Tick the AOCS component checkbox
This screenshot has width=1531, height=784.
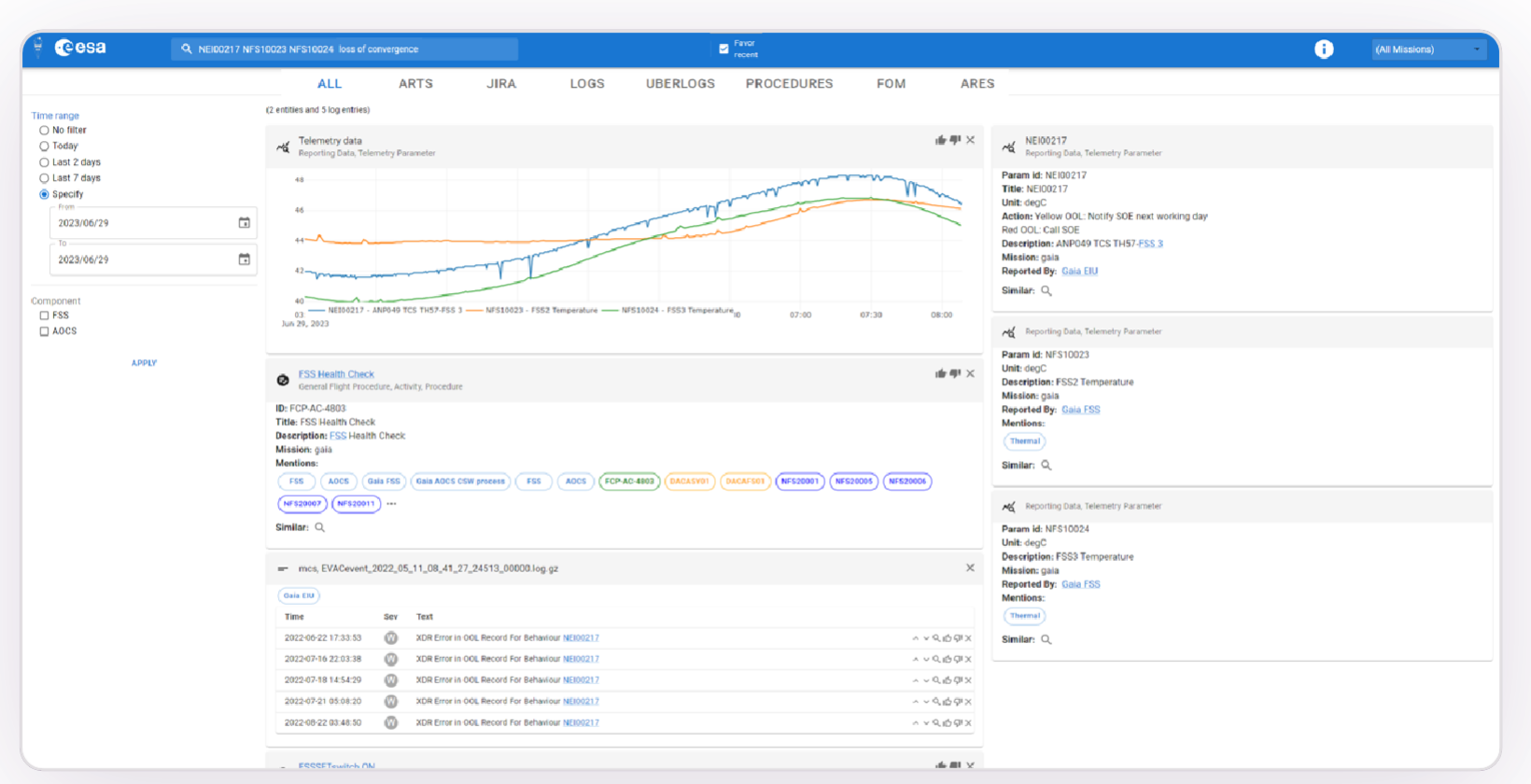[x=44, y=331]
